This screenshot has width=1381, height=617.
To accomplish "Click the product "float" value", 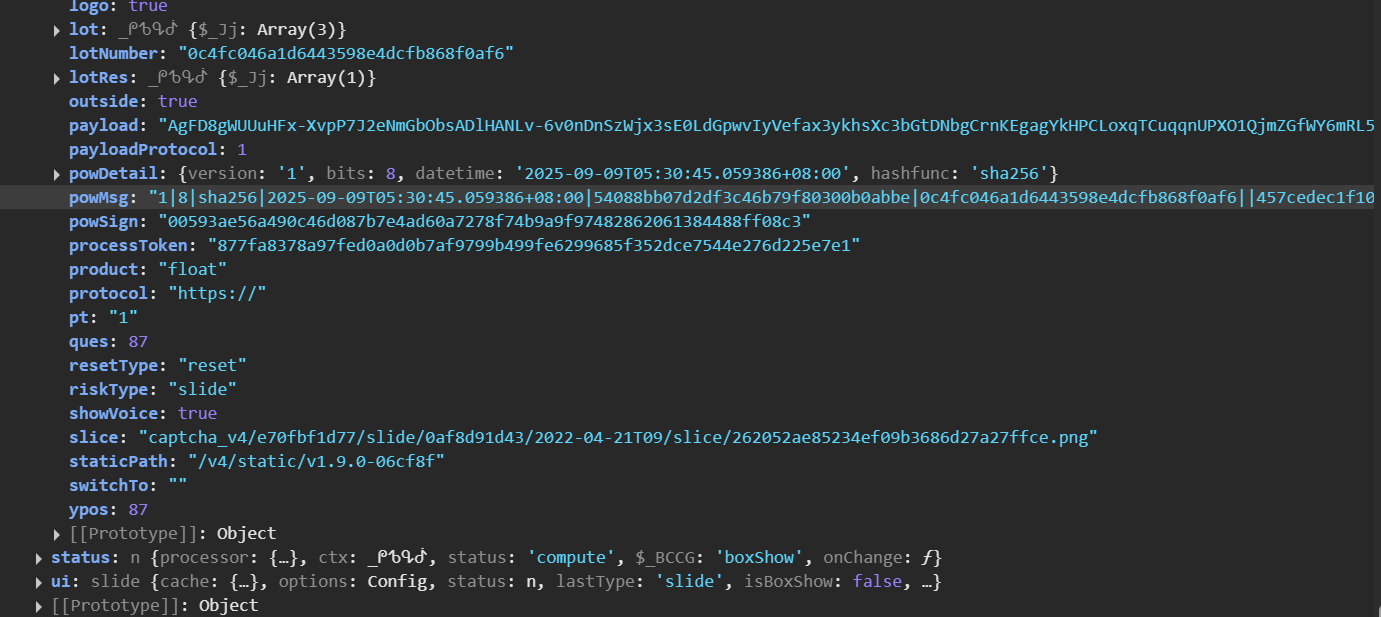I will pos(193,269).
